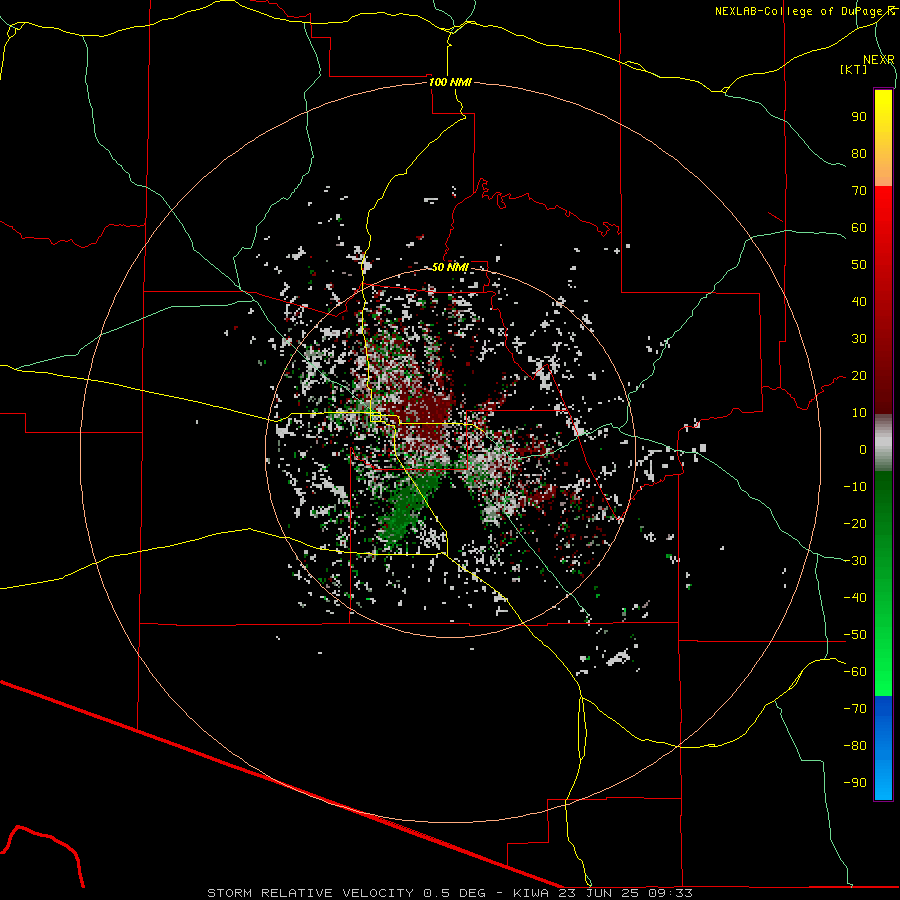
Task: Click the "100 NMI" range ring label
Action: coord(450,82)
